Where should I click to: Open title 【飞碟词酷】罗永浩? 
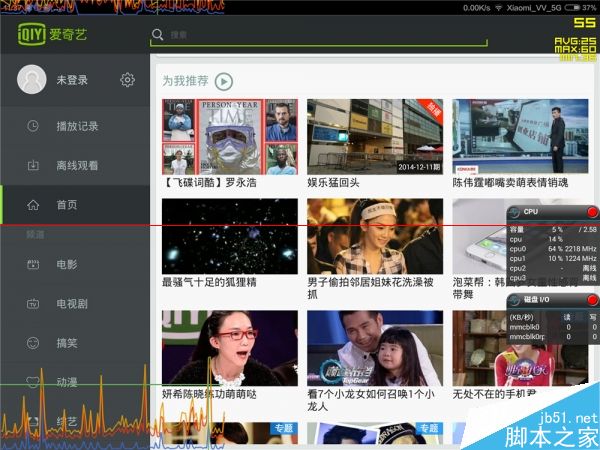pos(209,183)
